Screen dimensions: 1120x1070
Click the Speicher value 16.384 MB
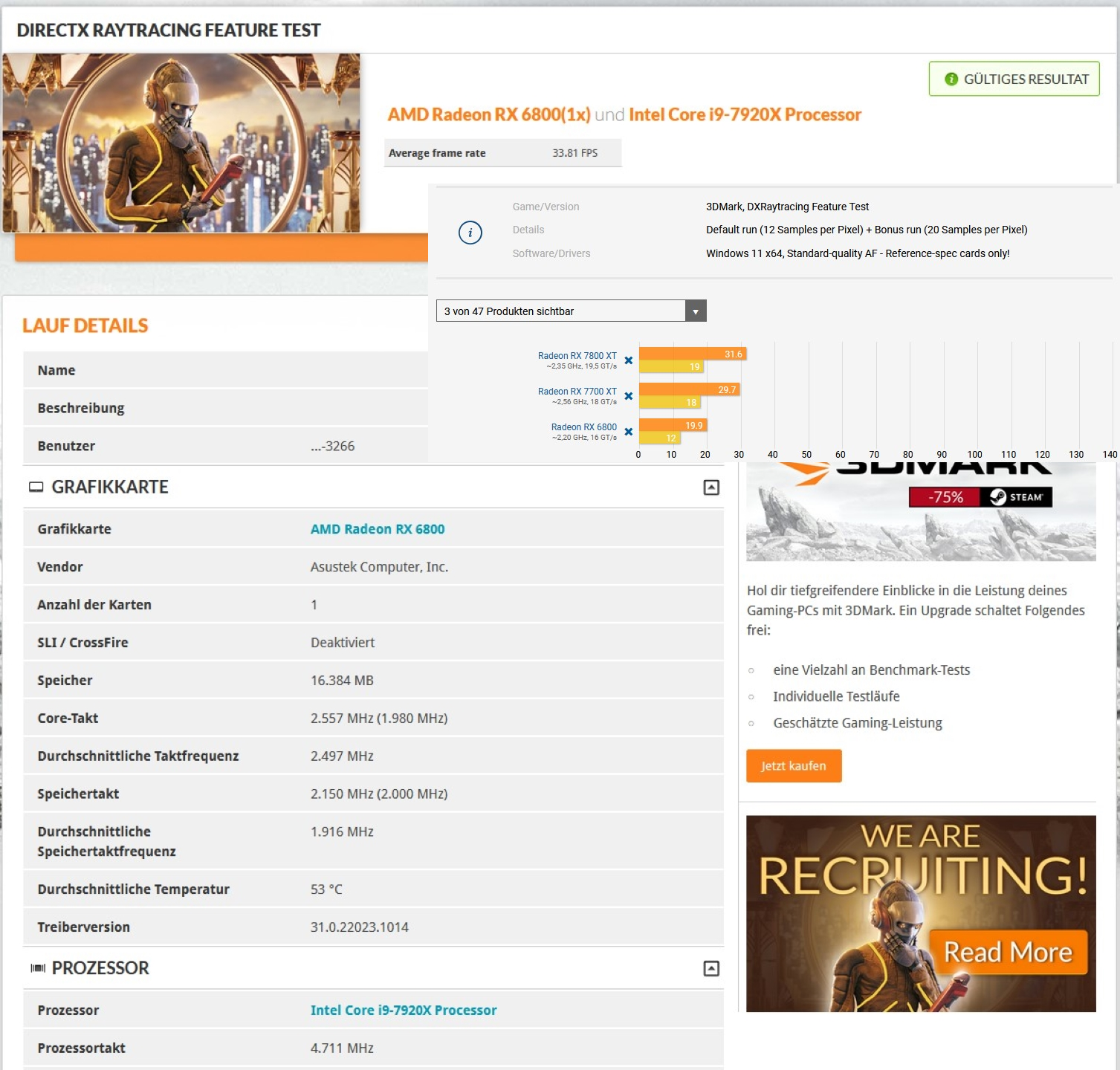[x=342, y=681]
